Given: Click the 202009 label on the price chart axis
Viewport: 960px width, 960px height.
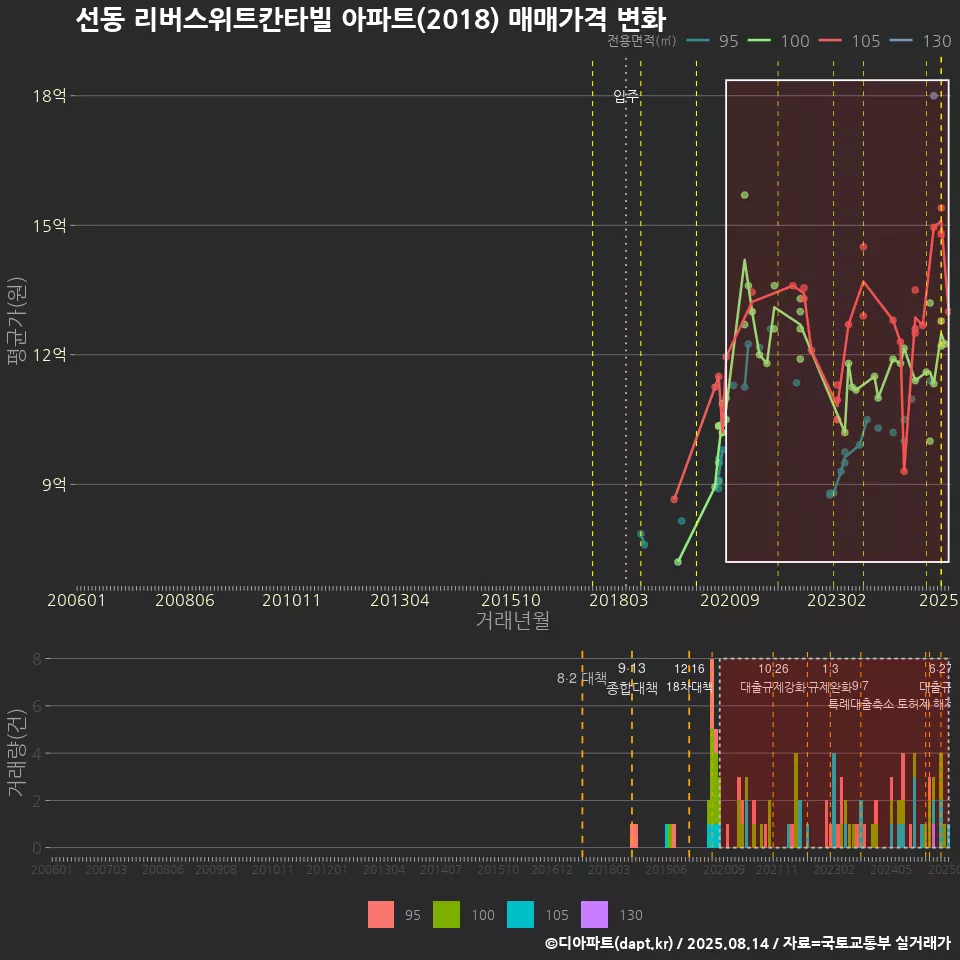Looking at the screenshot, I should click(729, 600).
